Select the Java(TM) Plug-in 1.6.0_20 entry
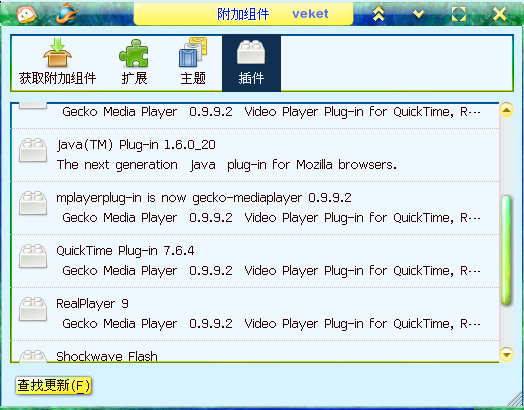Image resolution: width=524 pixels, height=410 pixels. point(255,155)
